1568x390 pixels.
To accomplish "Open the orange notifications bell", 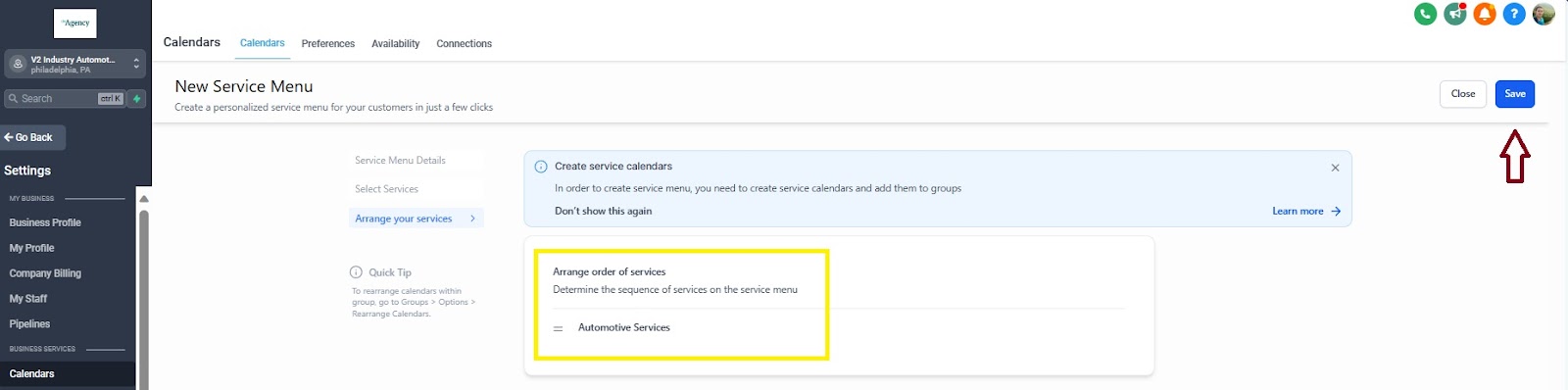I will [x=1485, y=14].
